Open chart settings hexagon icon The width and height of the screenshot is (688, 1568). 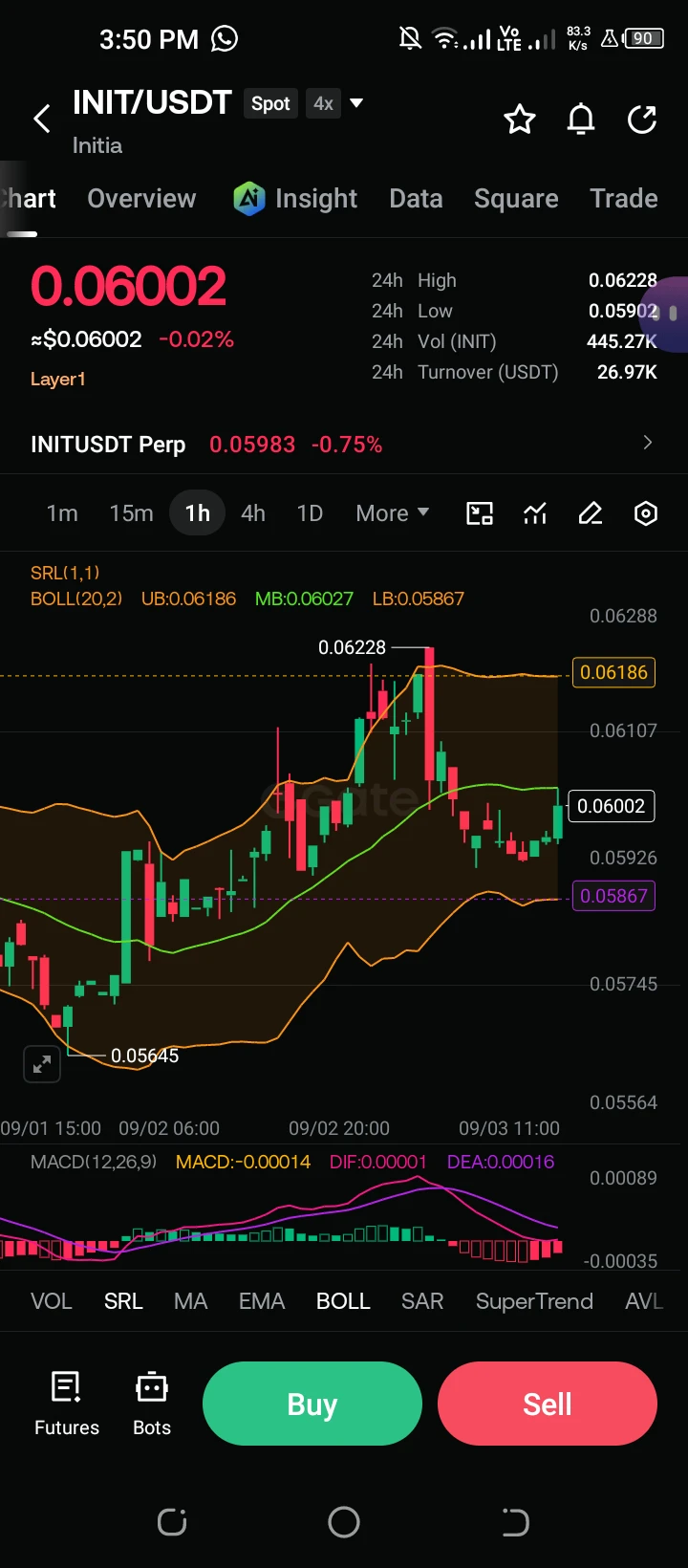(646, 513)
